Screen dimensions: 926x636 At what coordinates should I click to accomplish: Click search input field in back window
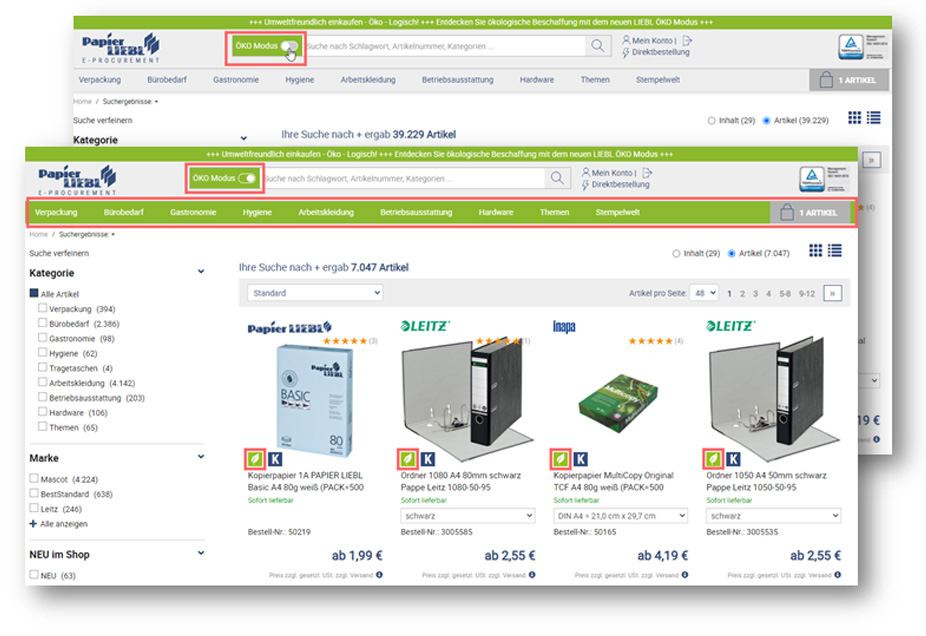[x=445, y=46]
